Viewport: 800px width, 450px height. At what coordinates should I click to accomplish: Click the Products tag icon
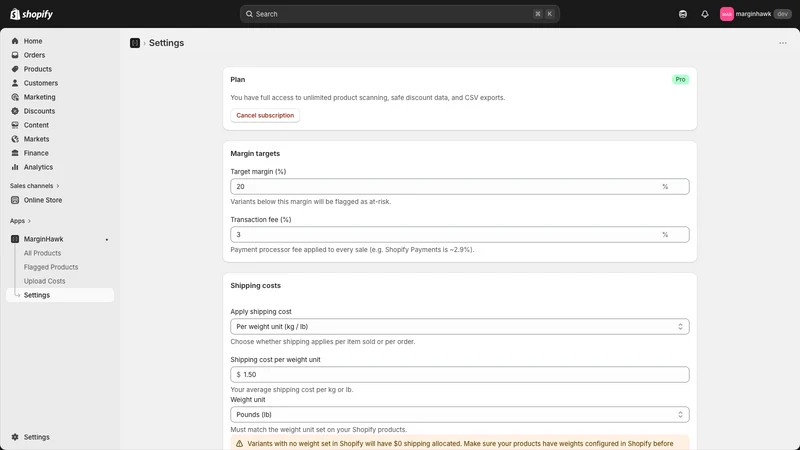pyautogui.click(x=15, y=69)
